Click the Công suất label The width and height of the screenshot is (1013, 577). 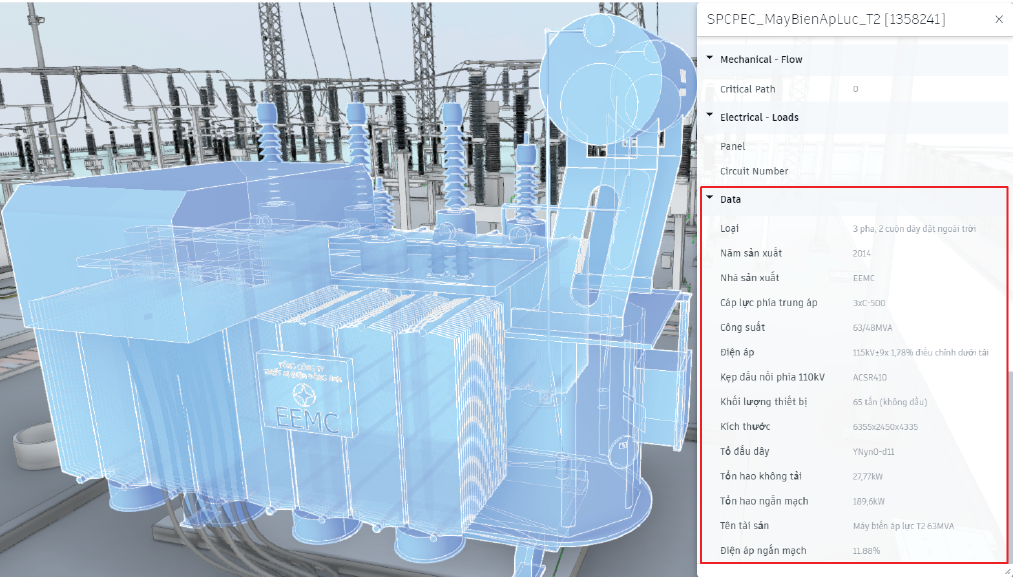click(742, 328)
